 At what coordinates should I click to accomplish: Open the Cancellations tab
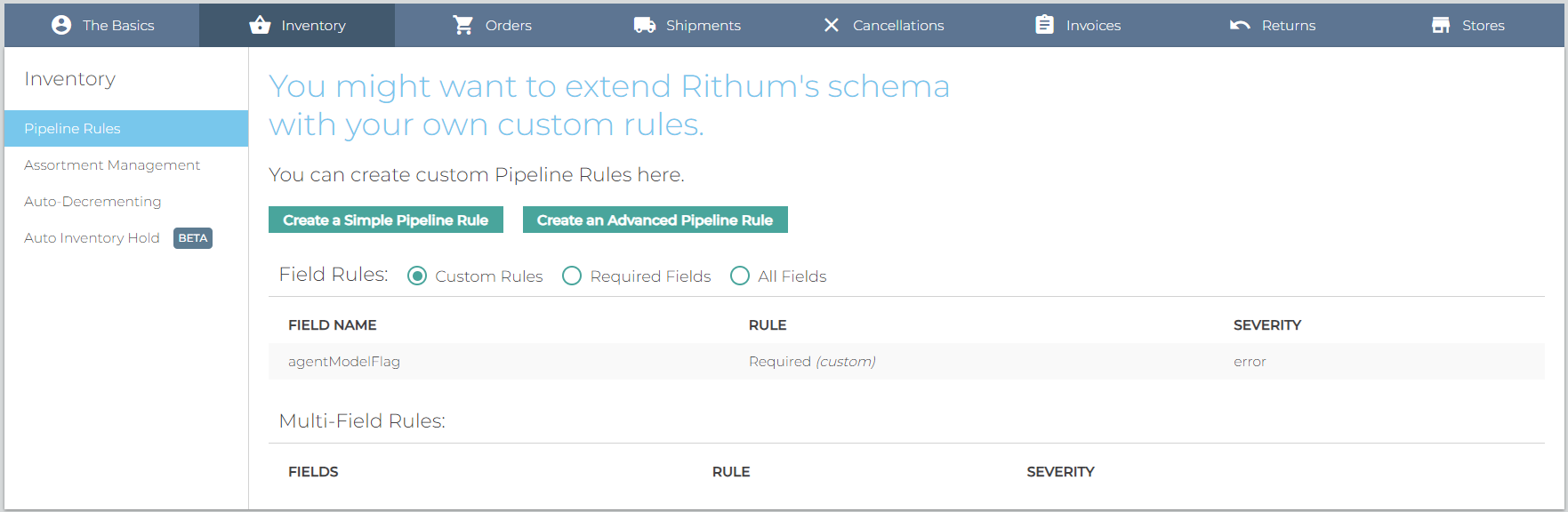coord(882,25)
